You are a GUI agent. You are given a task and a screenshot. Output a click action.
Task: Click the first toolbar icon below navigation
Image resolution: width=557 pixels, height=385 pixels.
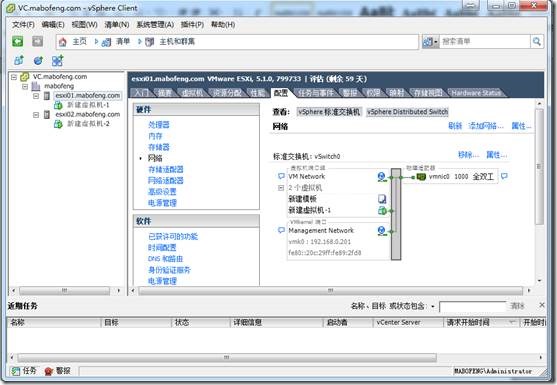click(19, 61)
